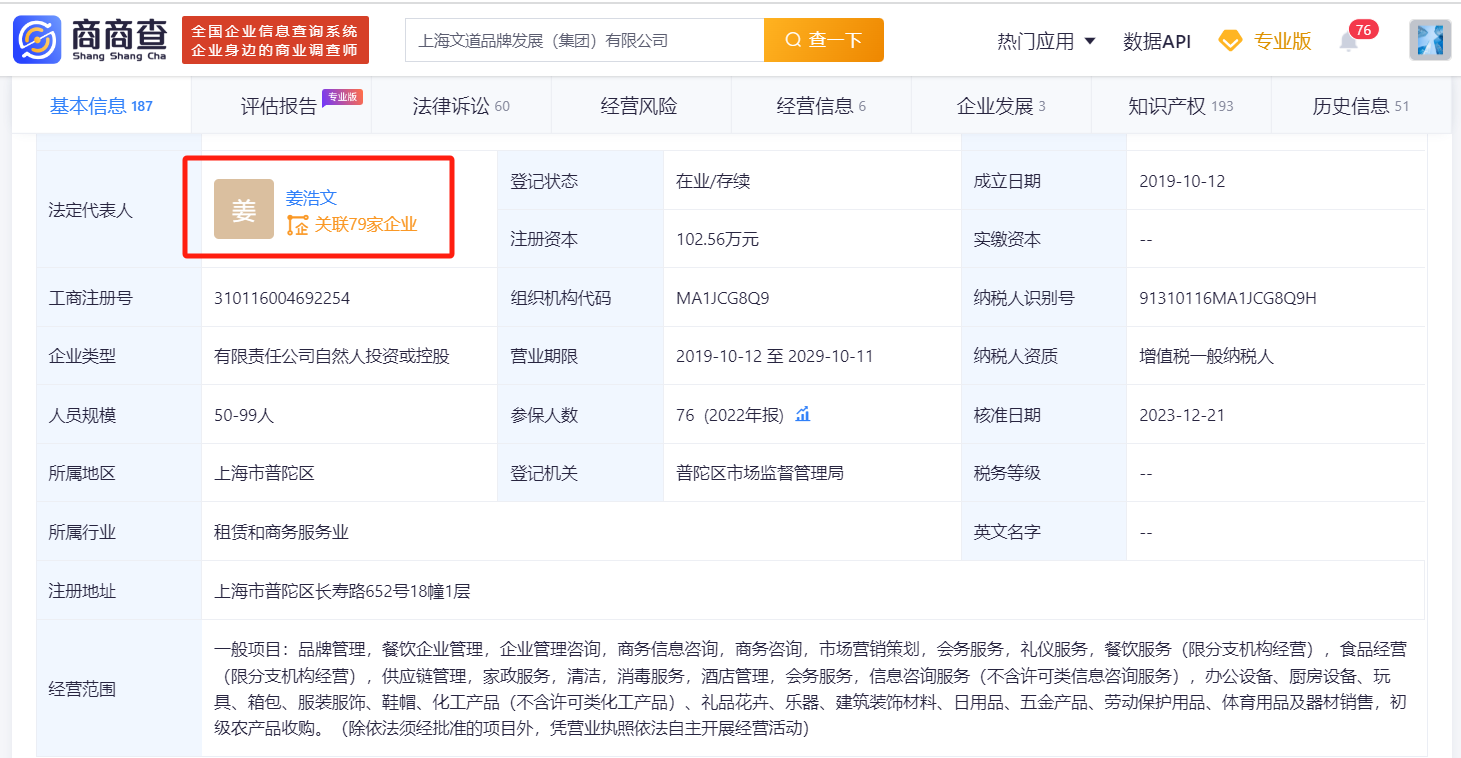The image size is (1461, 758).
Task: Click the 查一下 search button
Action: (824, 40)
